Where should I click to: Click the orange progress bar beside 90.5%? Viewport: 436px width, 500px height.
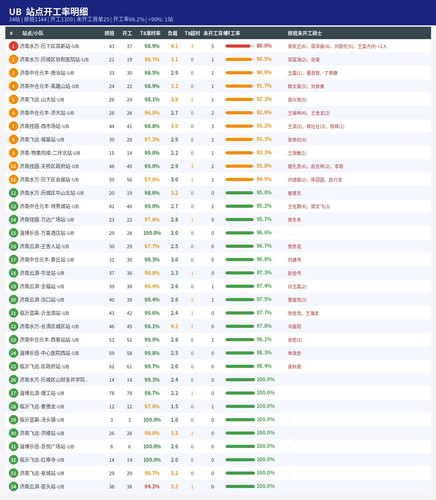[x=240, y=59]
